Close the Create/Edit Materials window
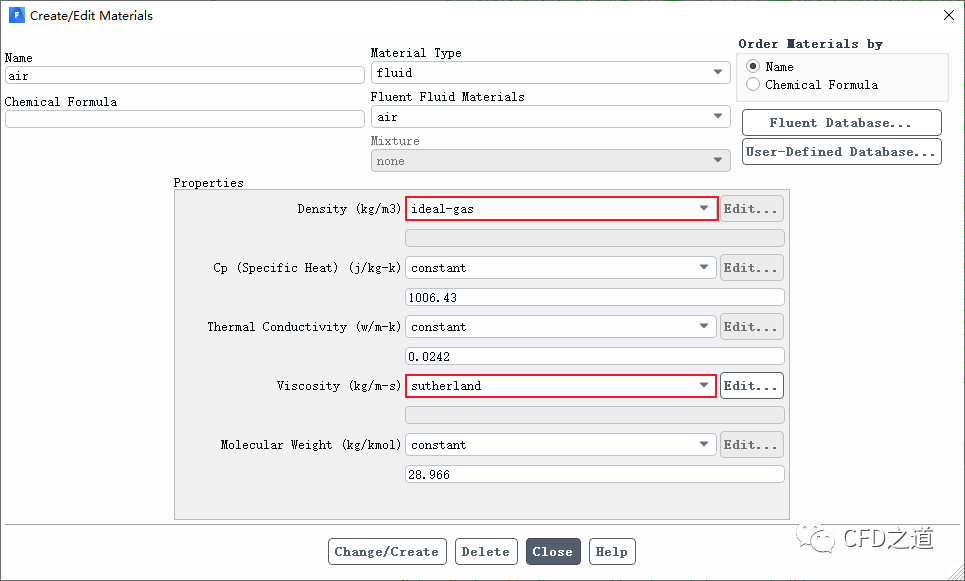The width and height of the screenshot is (965, 581). pos(948,15)
